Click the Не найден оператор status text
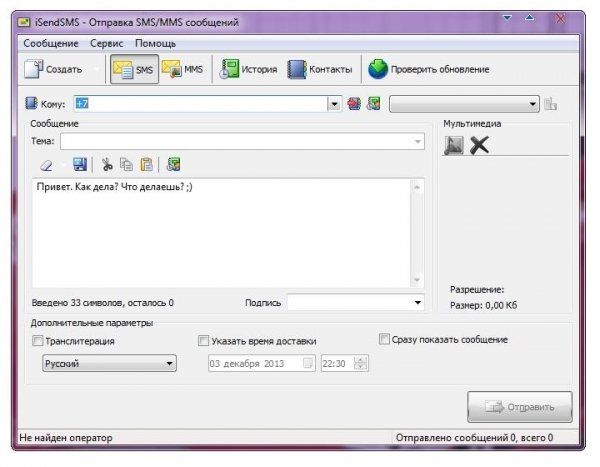Screen dimensions: 600x467 (66, 438)
